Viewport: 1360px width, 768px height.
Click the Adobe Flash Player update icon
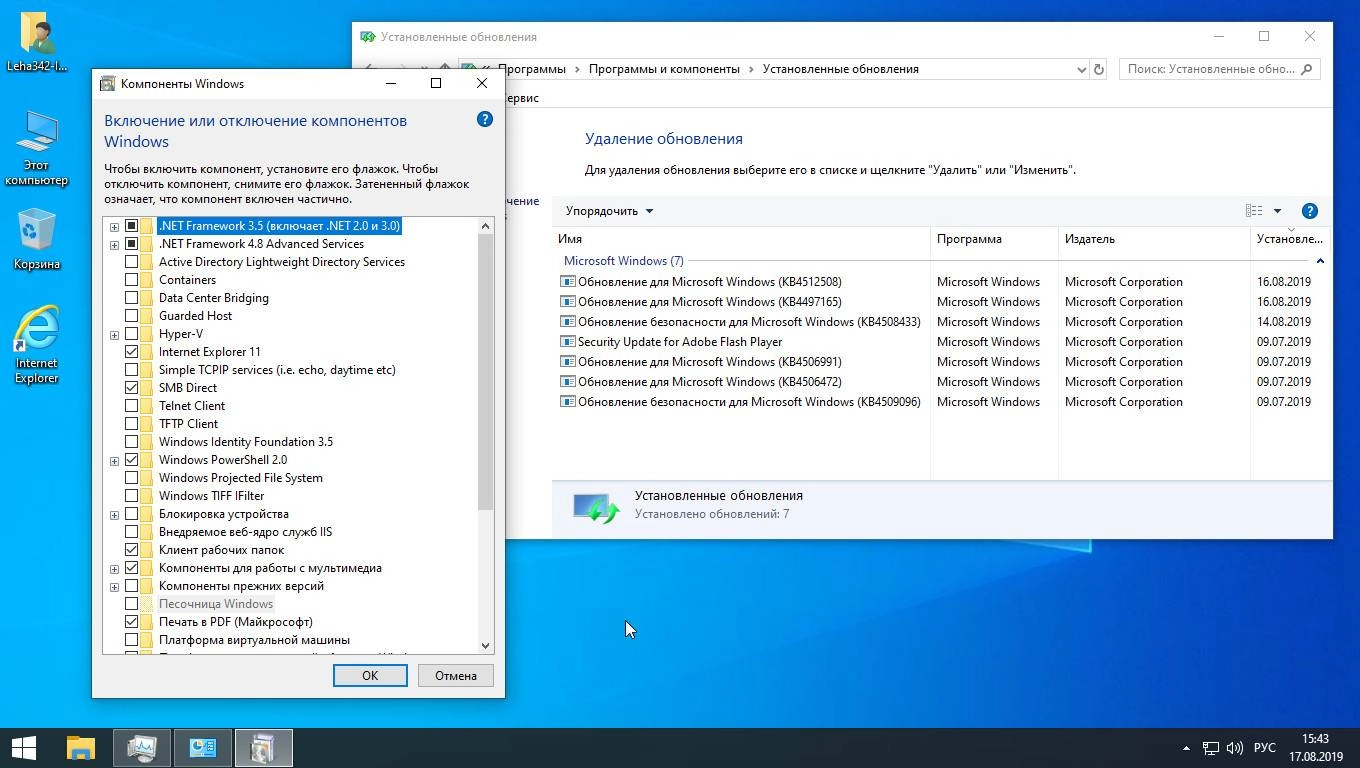click(x=568, y=342)
